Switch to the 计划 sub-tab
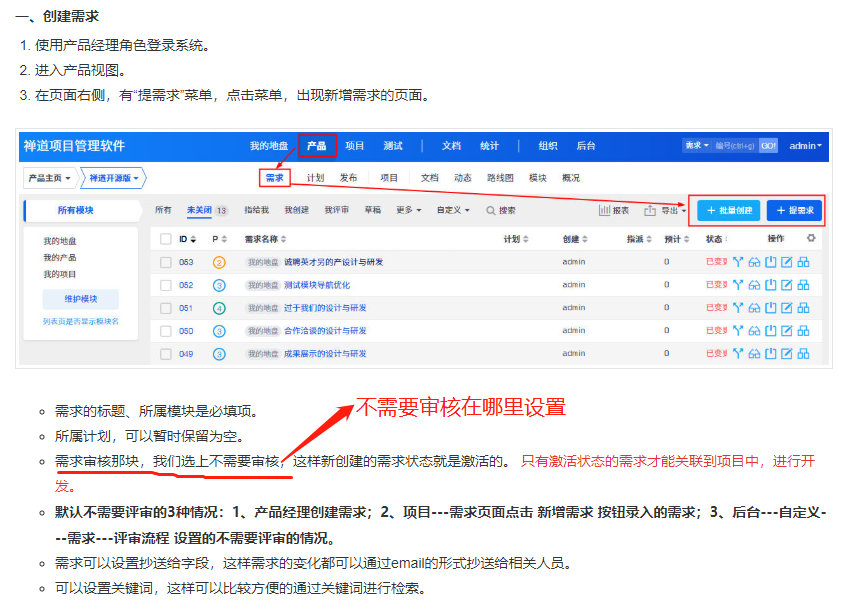Screen dimensions: 846x610 pyautogui.click(x=315, y=178)
